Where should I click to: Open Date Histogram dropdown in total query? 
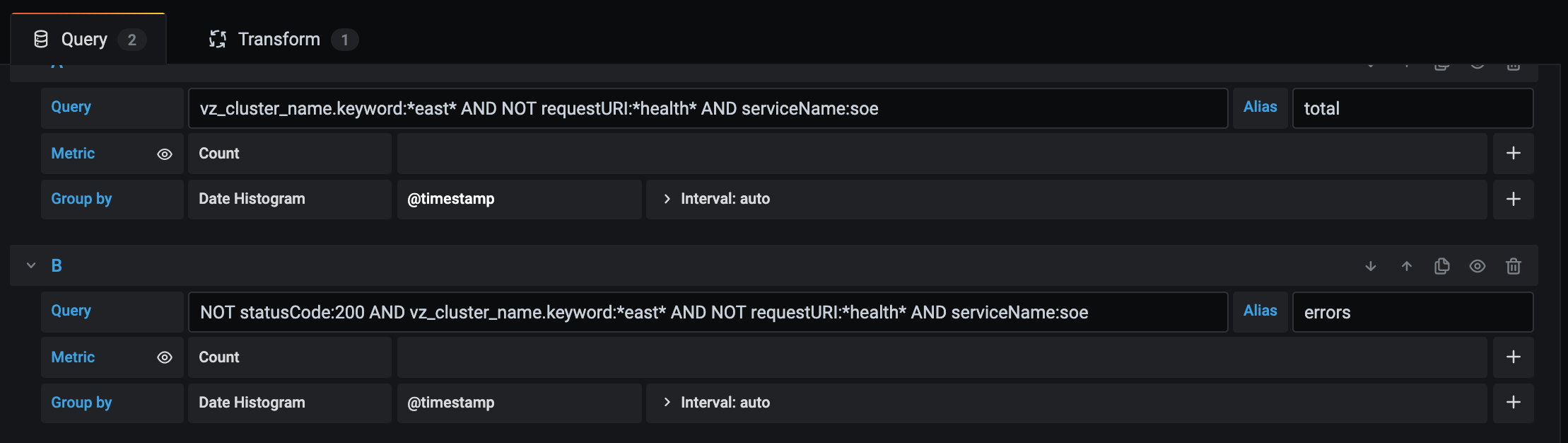290,199
